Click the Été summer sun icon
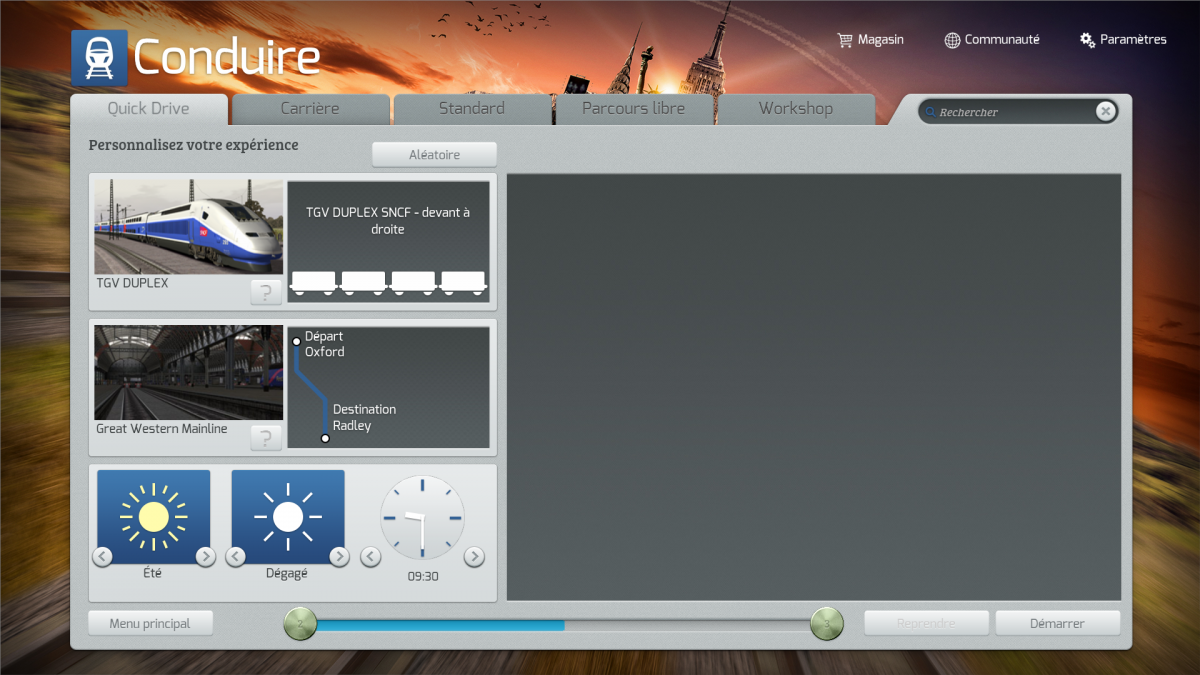 coord(154,517)
